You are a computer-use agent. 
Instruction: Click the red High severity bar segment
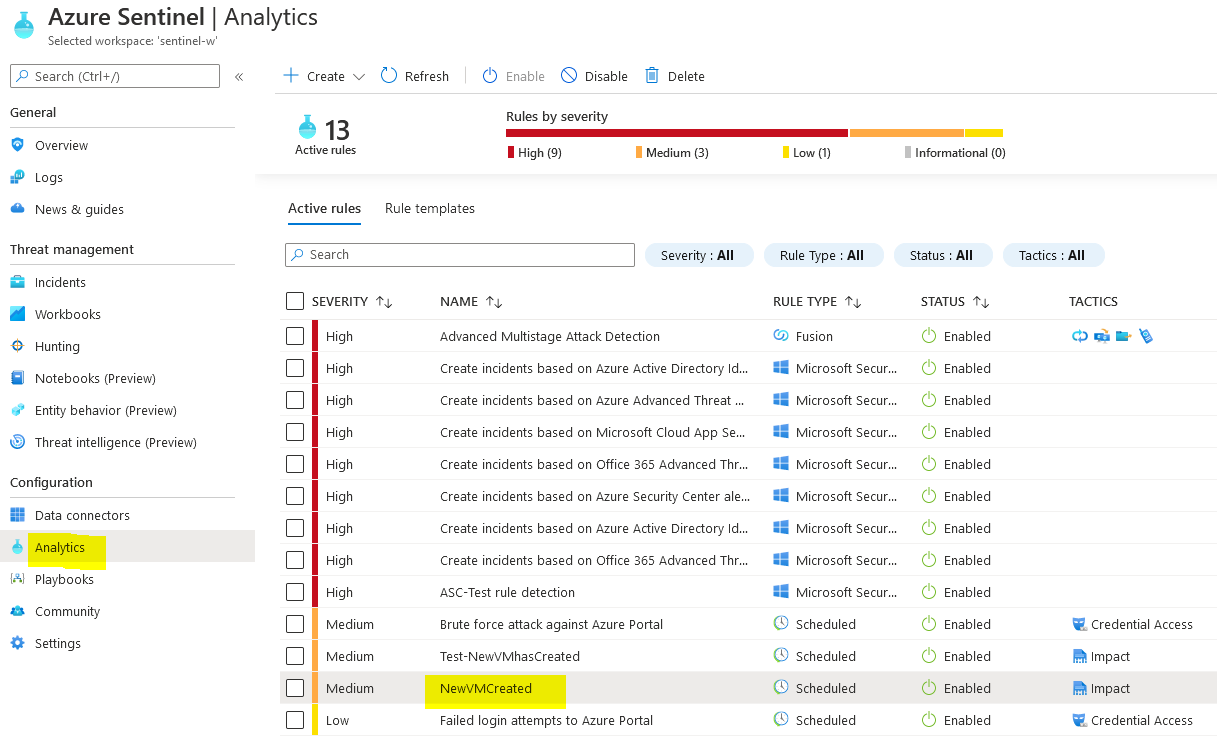tap(677, 133)
